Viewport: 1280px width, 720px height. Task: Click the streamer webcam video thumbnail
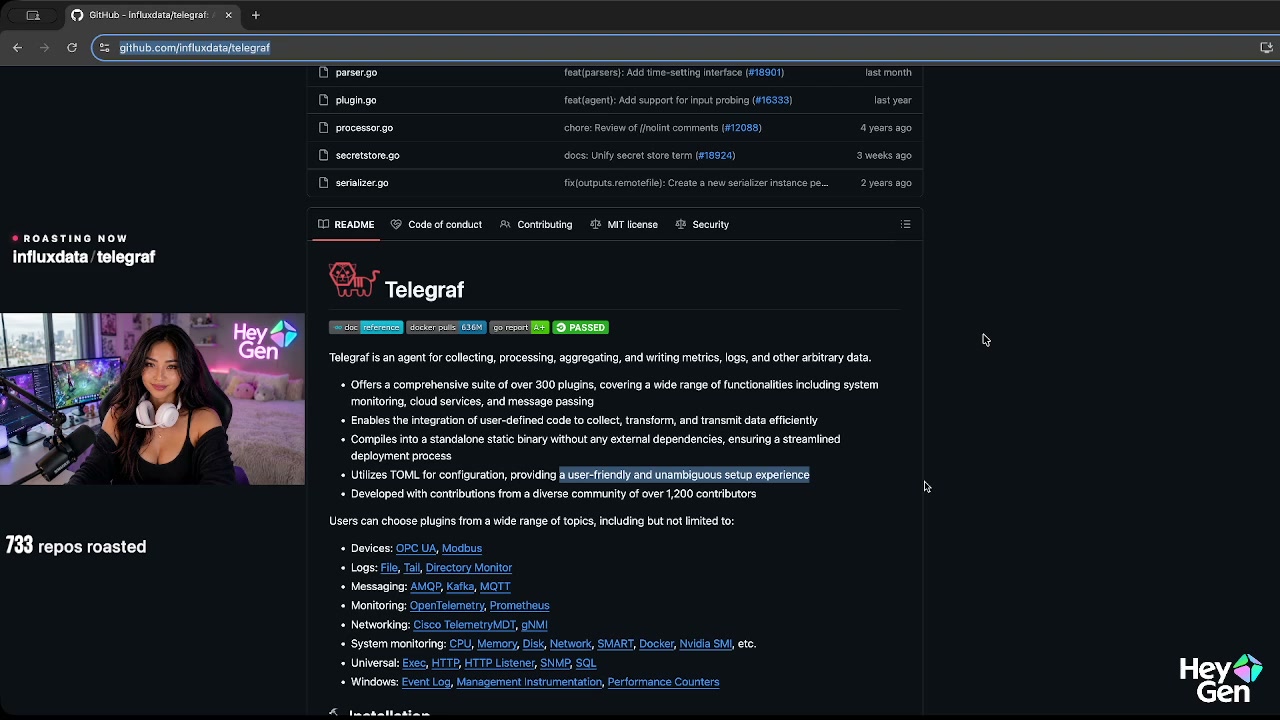pos(152,399)
